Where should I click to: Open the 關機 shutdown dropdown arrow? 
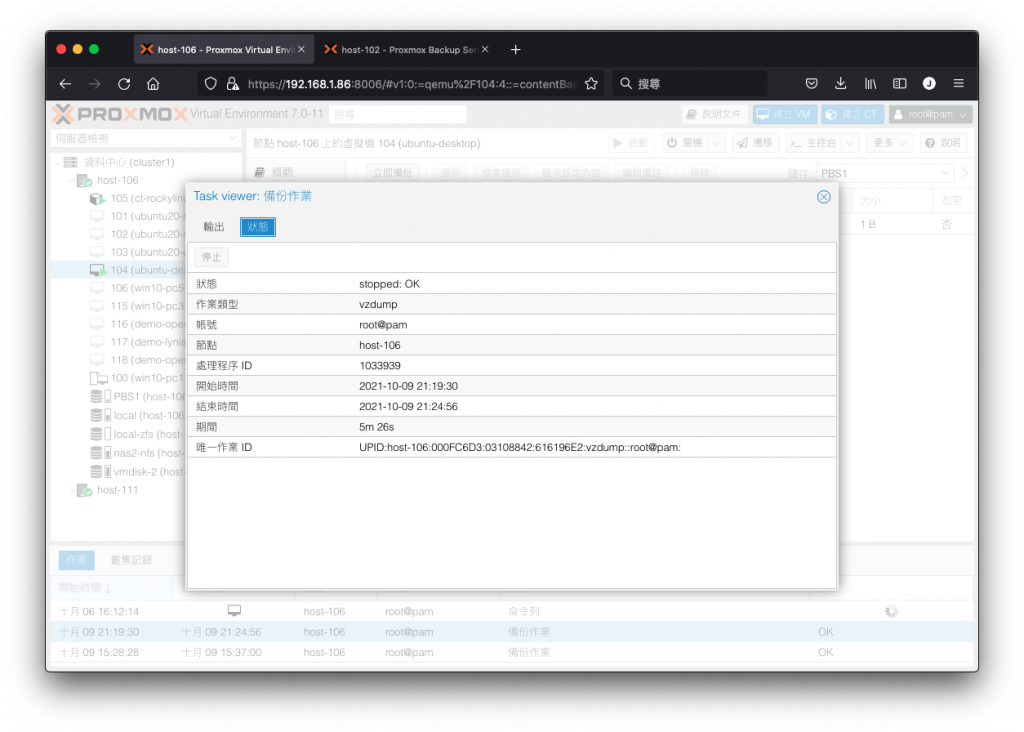click(x=716, y=143)
